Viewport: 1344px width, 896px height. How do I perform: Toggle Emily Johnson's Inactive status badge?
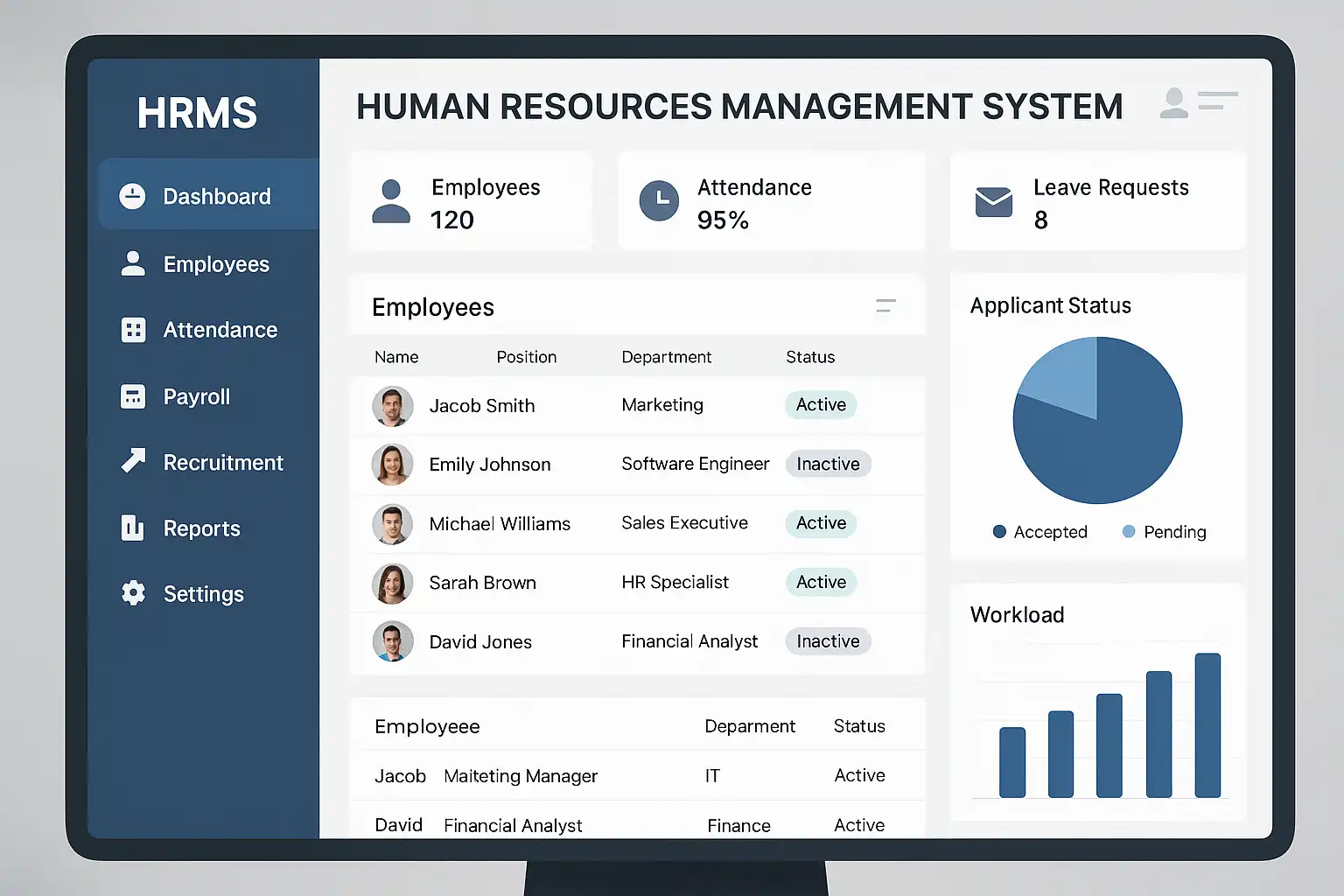(x=828, y=464)
